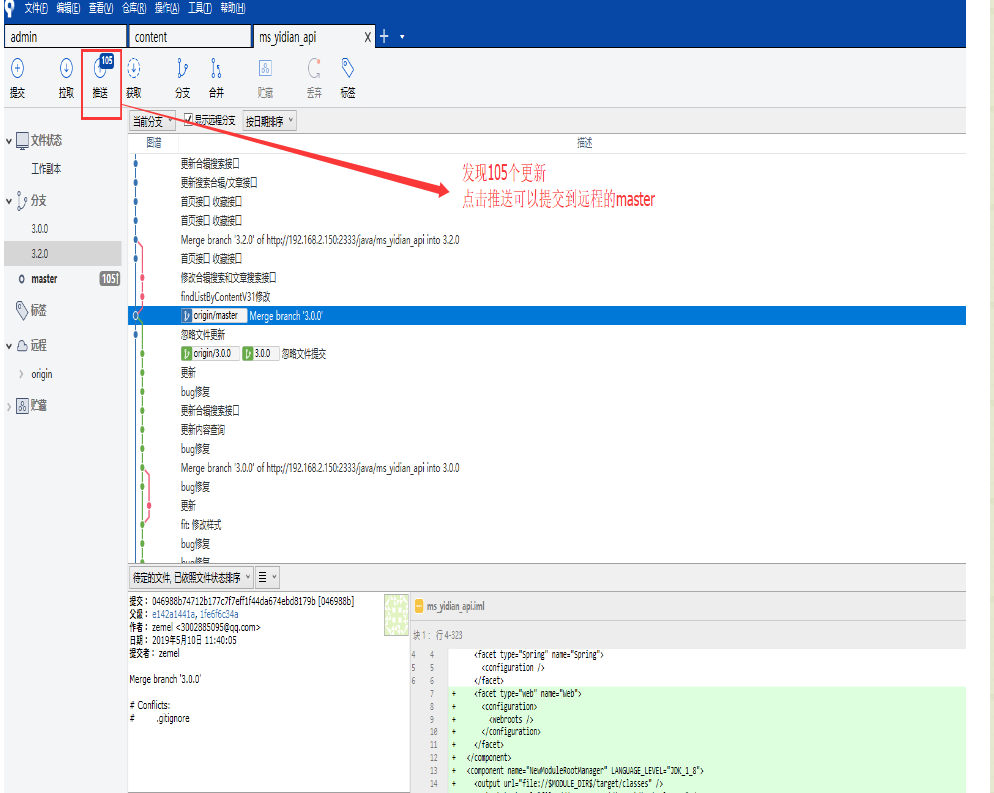The height and width of the screenshot is (793, 994).
Task: Select the master branch in sidebar
Action: point(44,279)
